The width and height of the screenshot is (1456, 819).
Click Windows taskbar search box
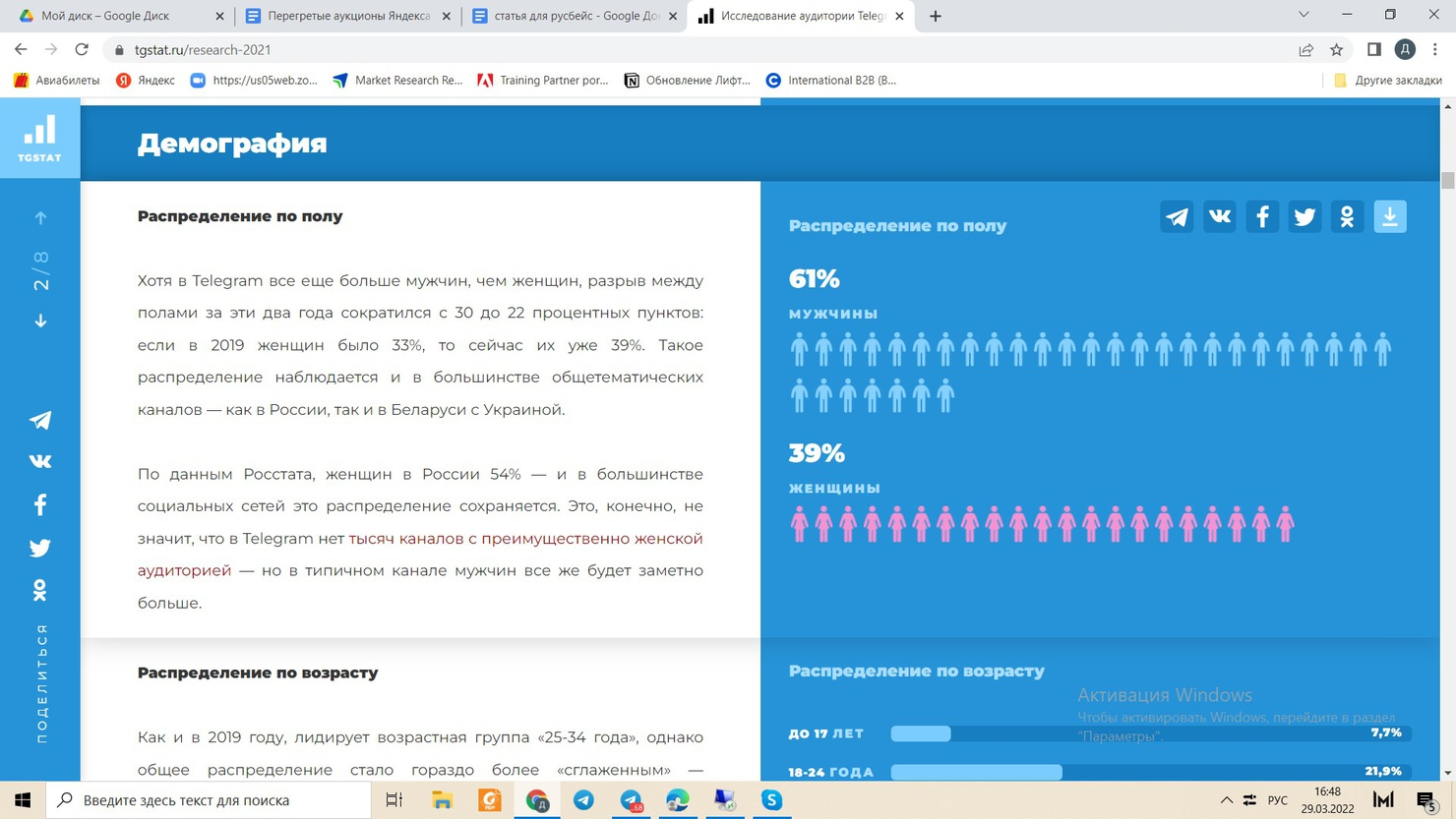click(209, 800)
